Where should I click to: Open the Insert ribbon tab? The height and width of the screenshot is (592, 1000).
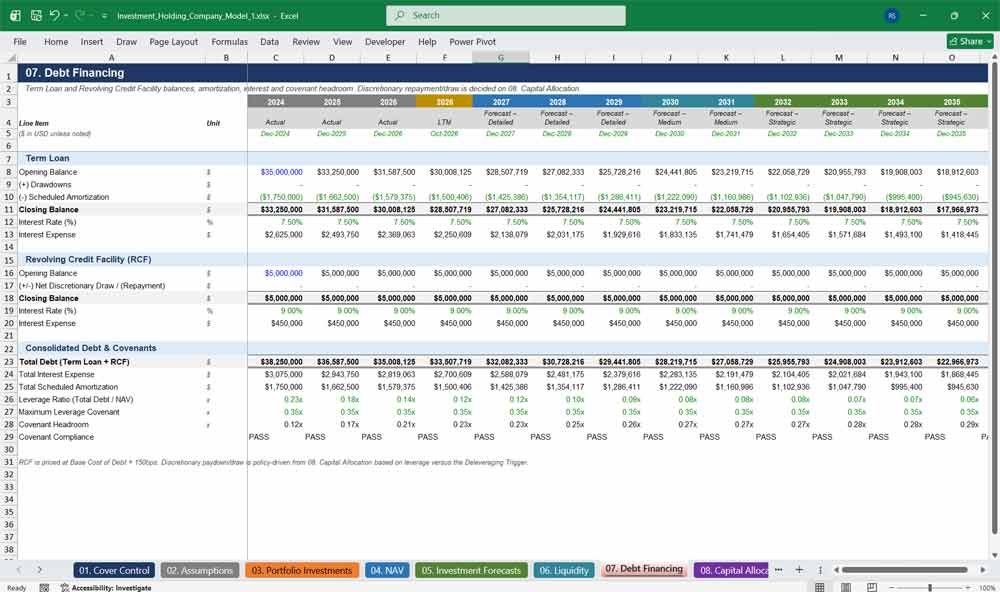click(92, 41)
